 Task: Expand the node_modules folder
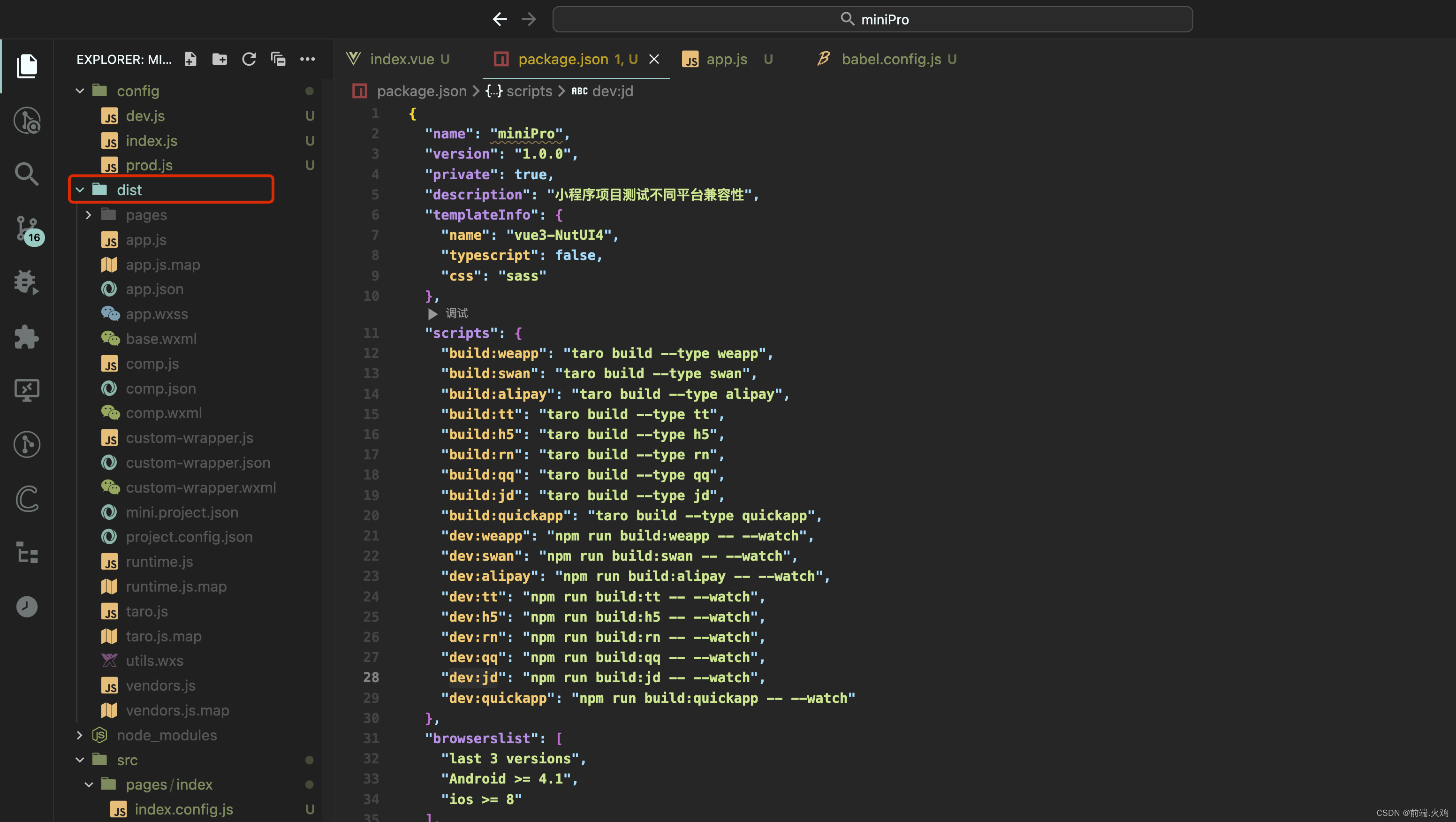(80, 735)
